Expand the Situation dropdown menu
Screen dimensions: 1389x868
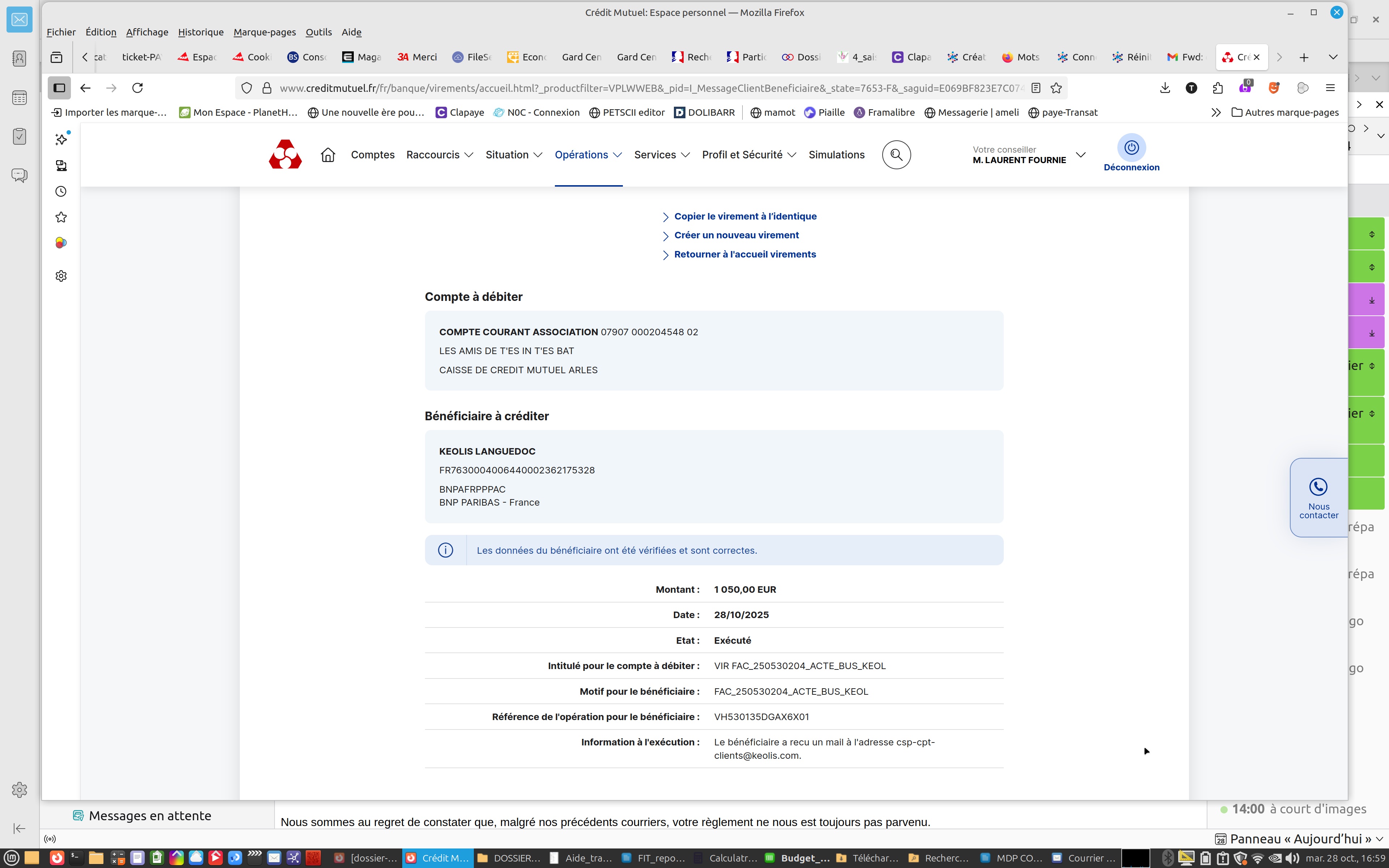(514, 155)
